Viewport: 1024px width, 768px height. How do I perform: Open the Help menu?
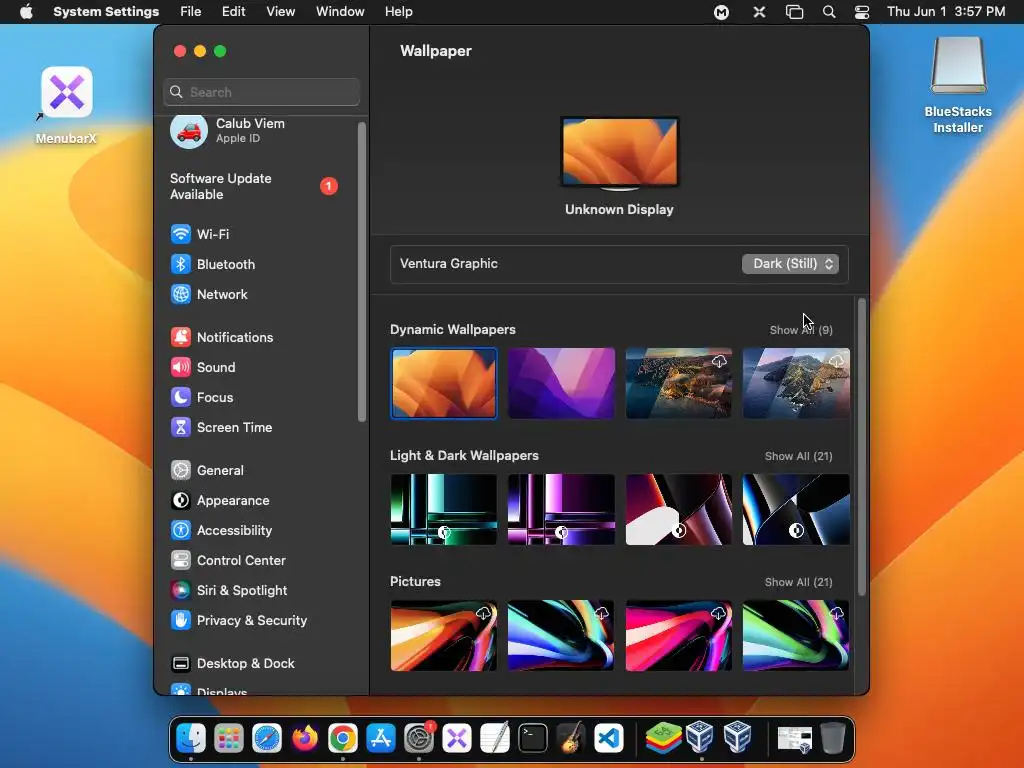click(x=398, y=12)
